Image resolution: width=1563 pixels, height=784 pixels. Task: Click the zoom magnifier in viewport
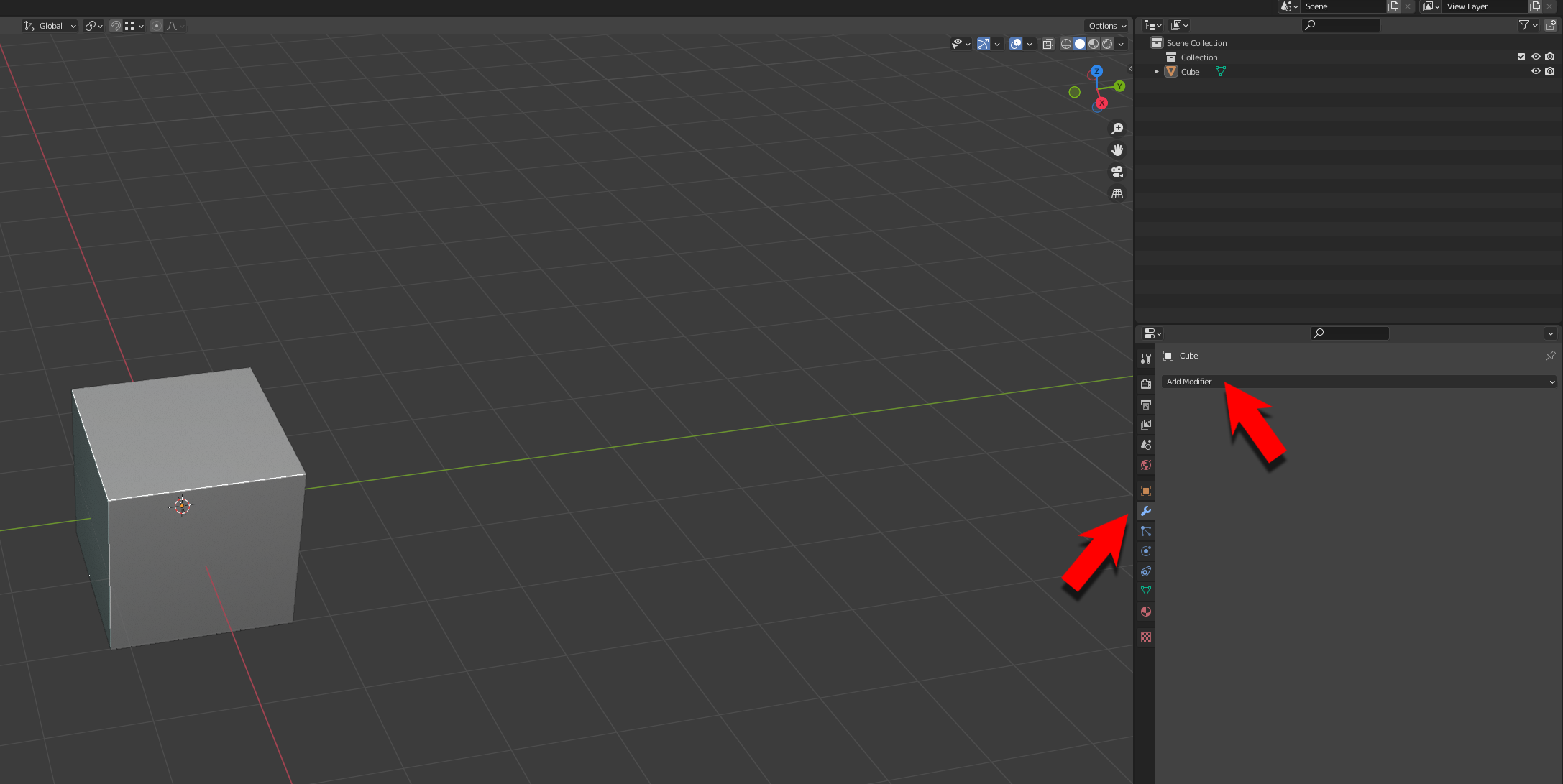1117,129
